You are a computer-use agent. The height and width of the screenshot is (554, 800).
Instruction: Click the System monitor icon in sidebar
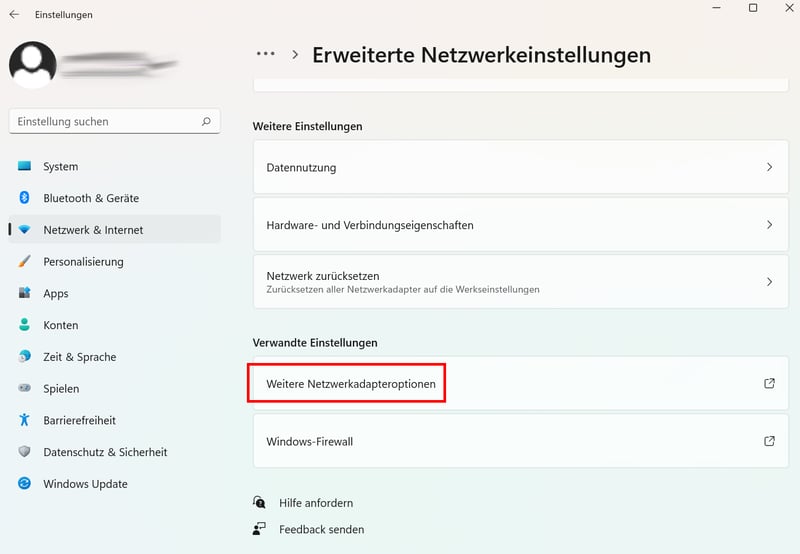(25, 167)
